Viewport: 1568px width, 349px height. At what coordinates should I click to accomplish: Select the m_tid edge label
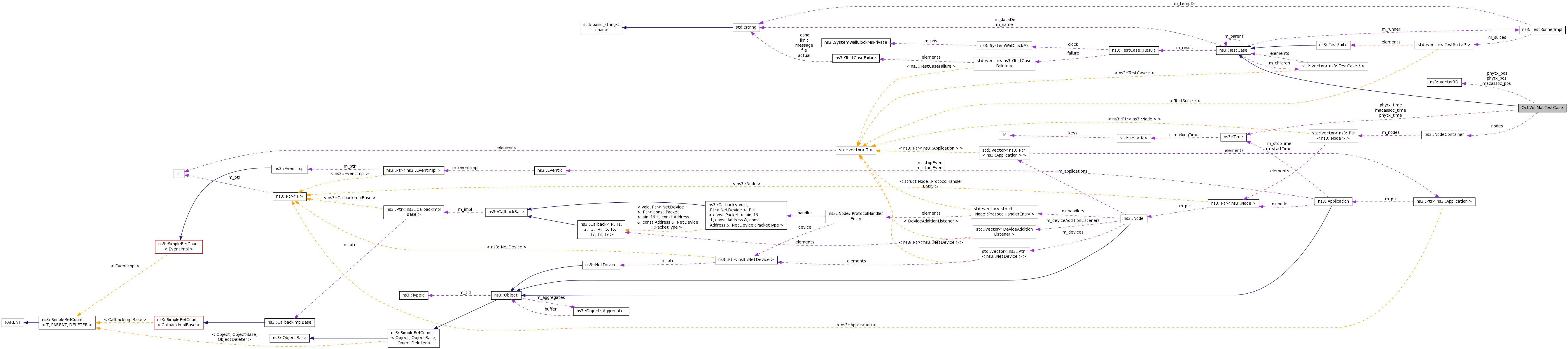pyautogui.click(x=465, y=292)
